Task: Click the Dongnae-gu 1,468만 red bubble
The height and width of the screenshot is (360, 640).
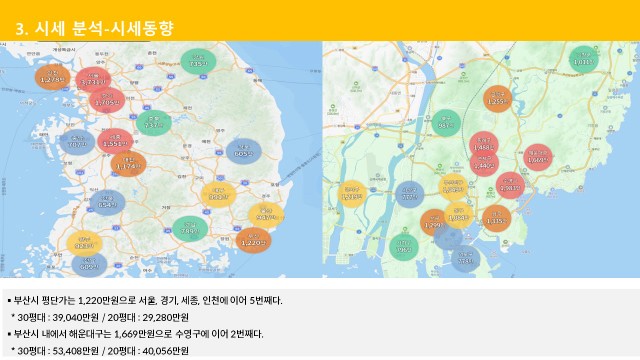Action: coord(484,144)
